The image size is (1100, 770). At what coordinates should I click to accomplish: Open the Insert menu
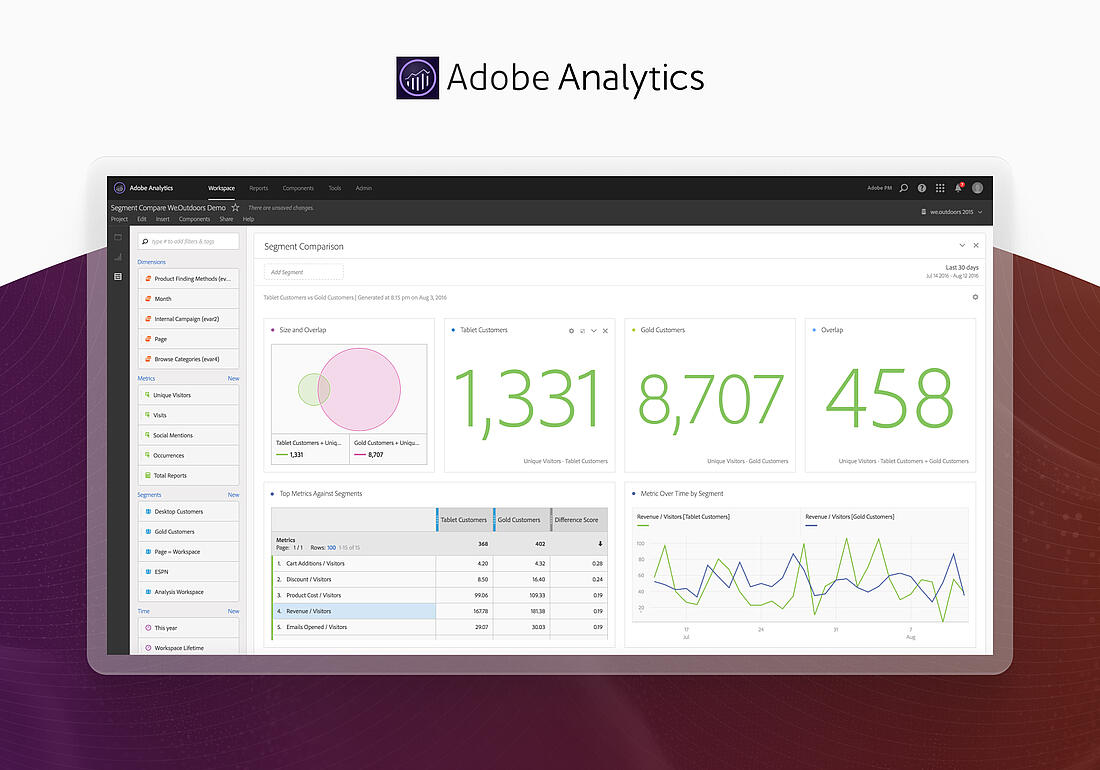click(163, 219)
